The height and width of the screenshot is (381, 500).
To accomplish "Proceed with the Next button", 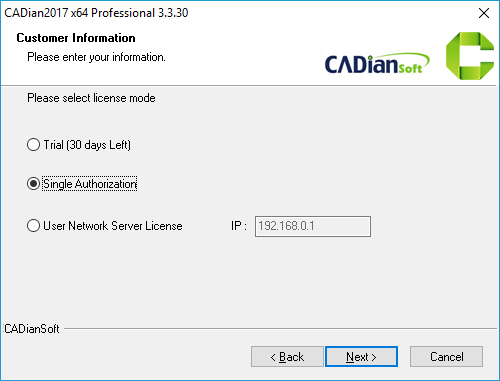I will click(361, 357).
